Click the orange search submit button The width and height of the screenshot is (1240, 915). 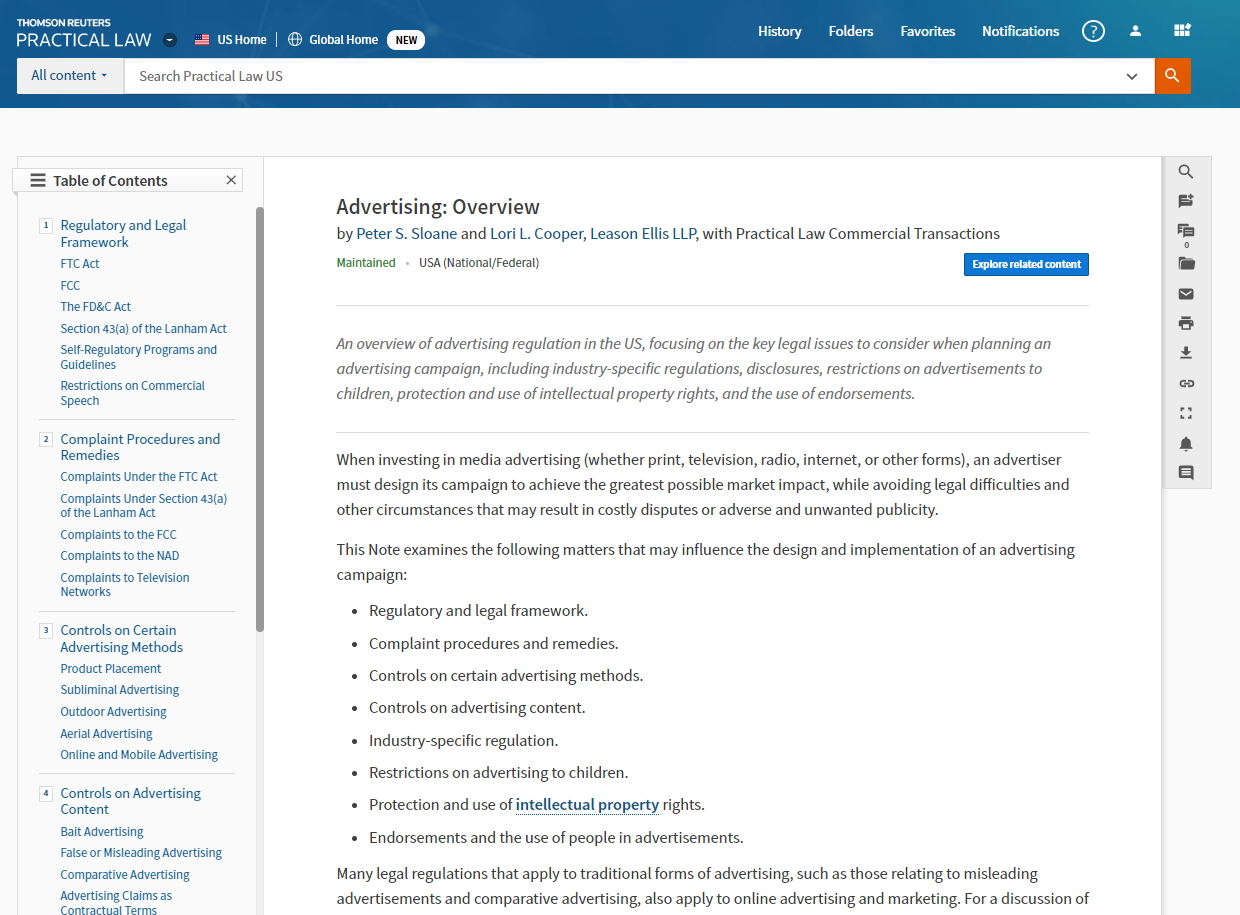pyautogui.click(x=1172, y=76)
